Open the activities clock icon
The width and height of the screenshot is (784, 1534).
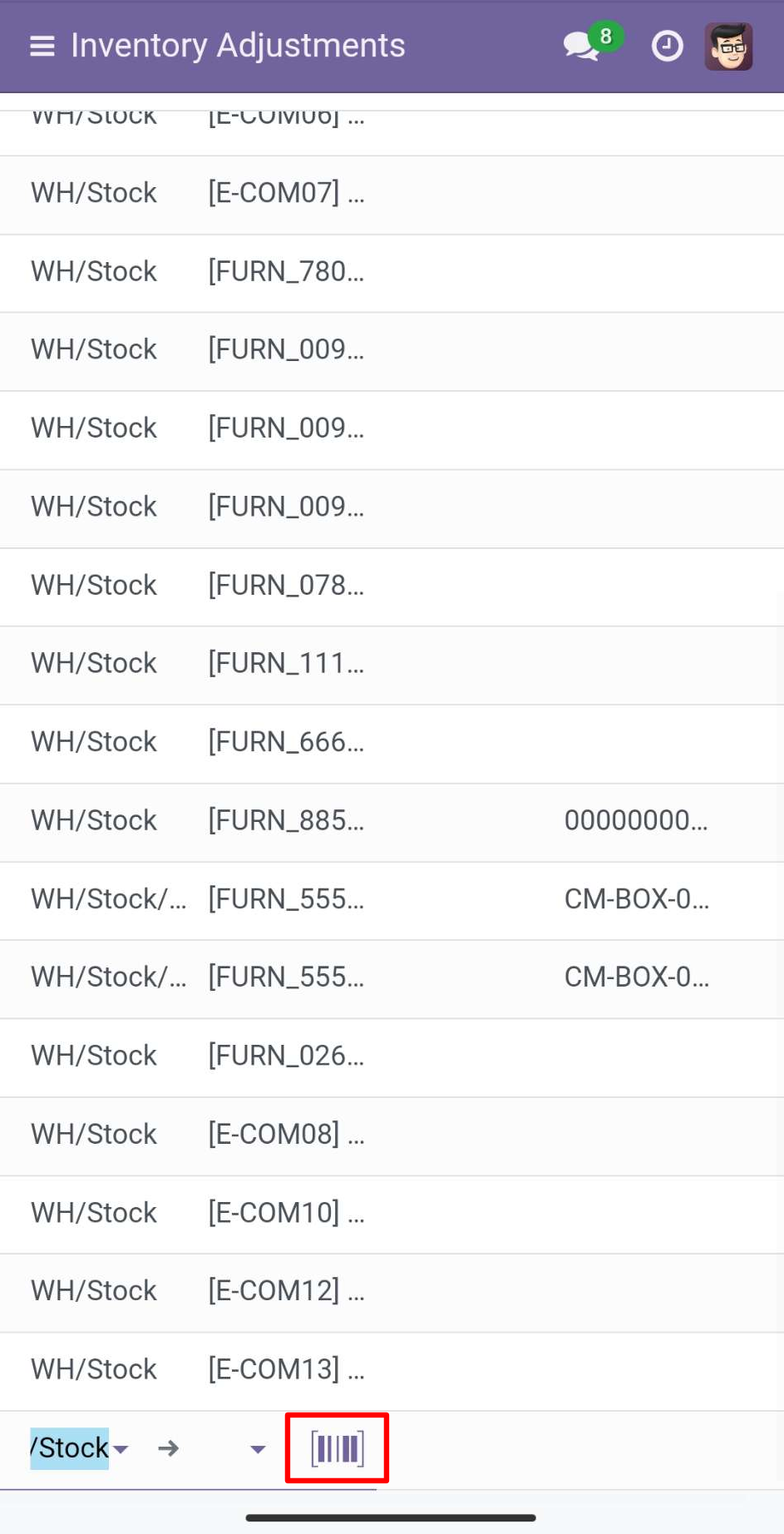tap(667, 47)
